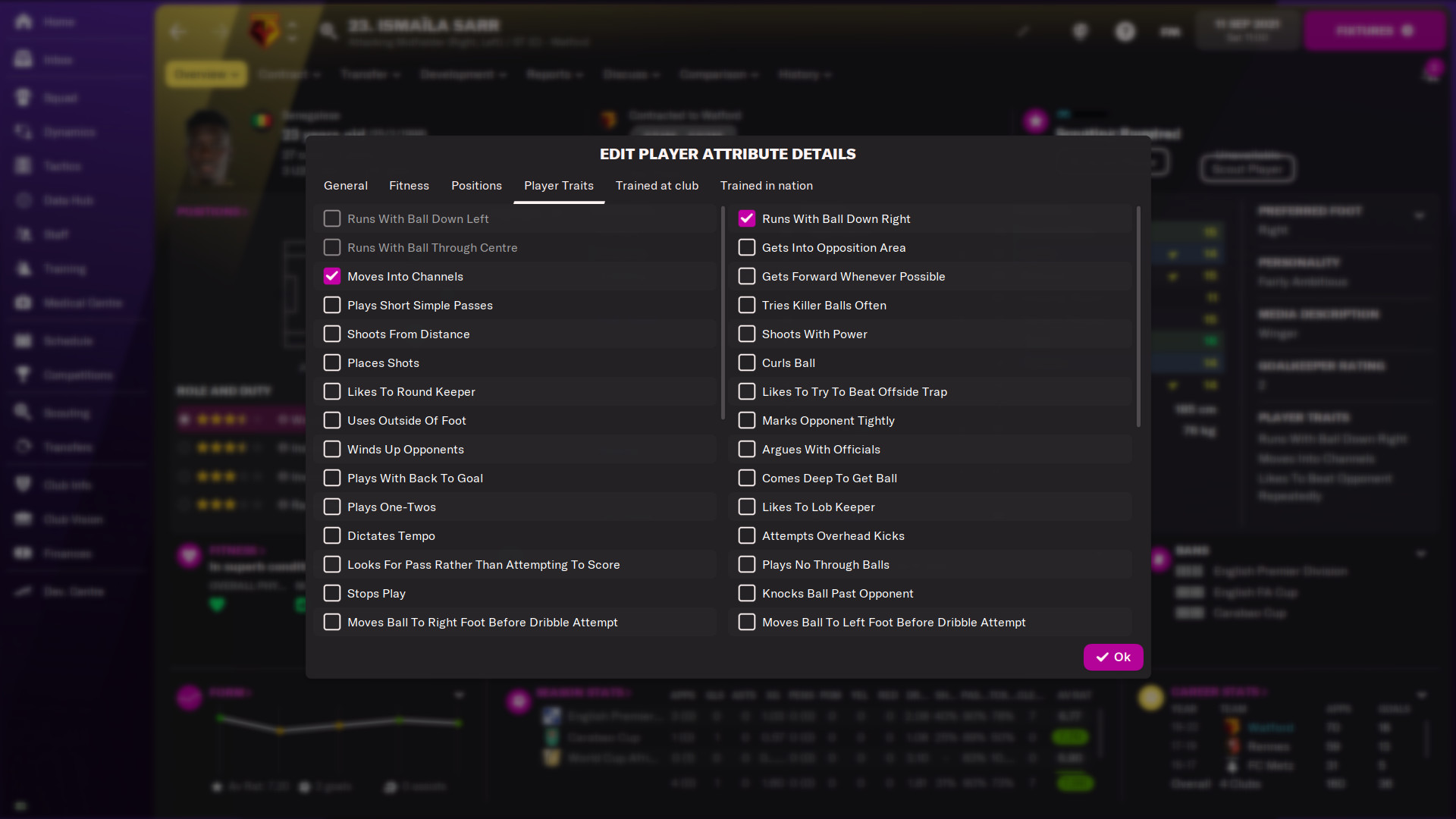Open the Reports dropdown menu
The width and height of the screenshot is (1456, 819).
tap(553, 74)
